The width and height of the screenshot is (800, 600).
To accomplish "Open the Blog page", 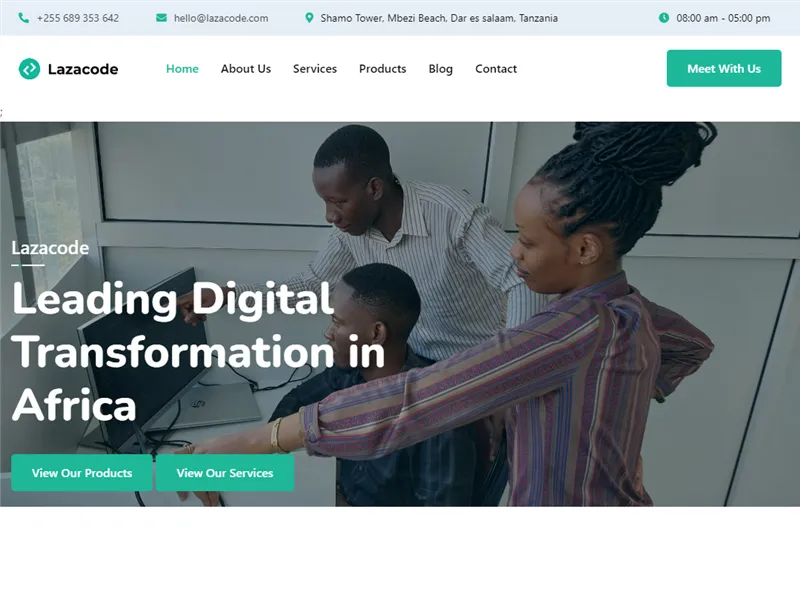I will coord(441,69).
